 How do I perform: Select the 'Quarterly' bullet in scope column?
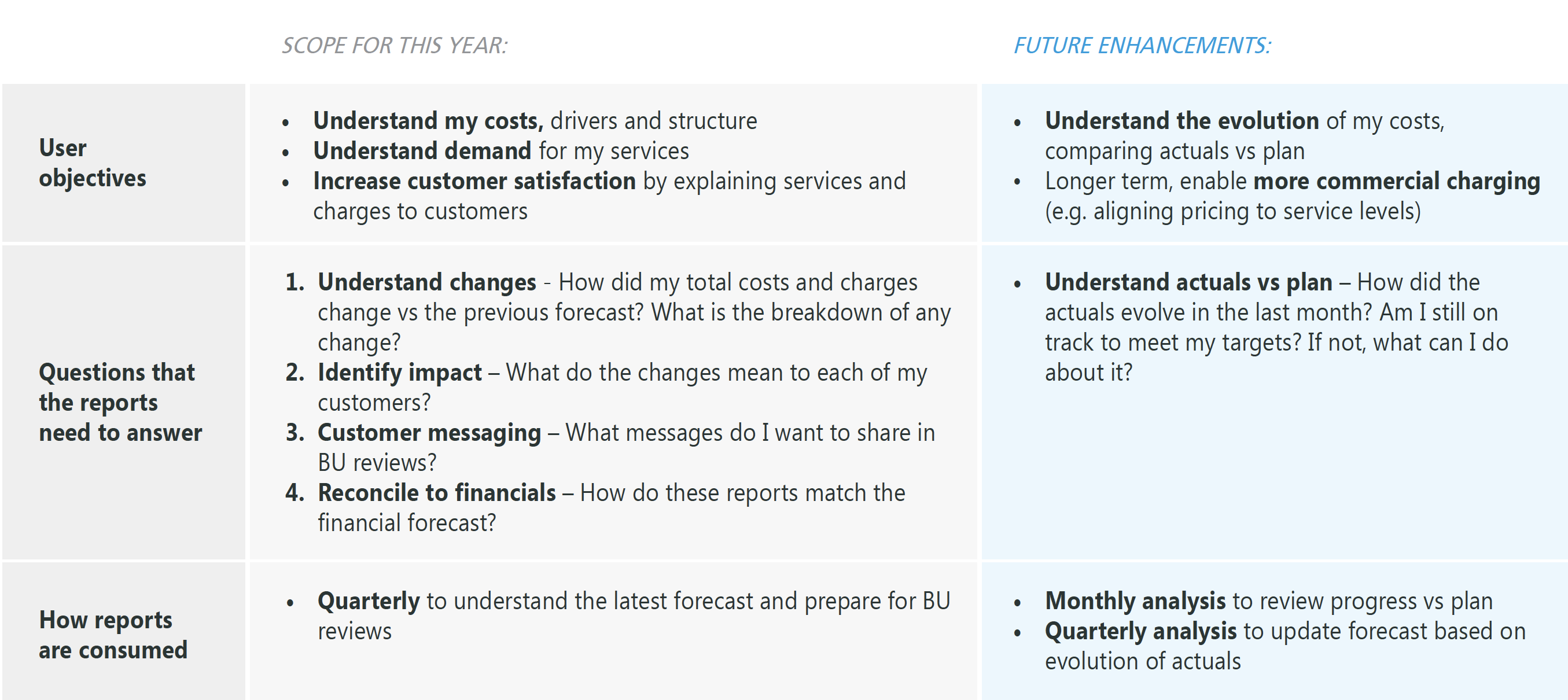(368, 602)
